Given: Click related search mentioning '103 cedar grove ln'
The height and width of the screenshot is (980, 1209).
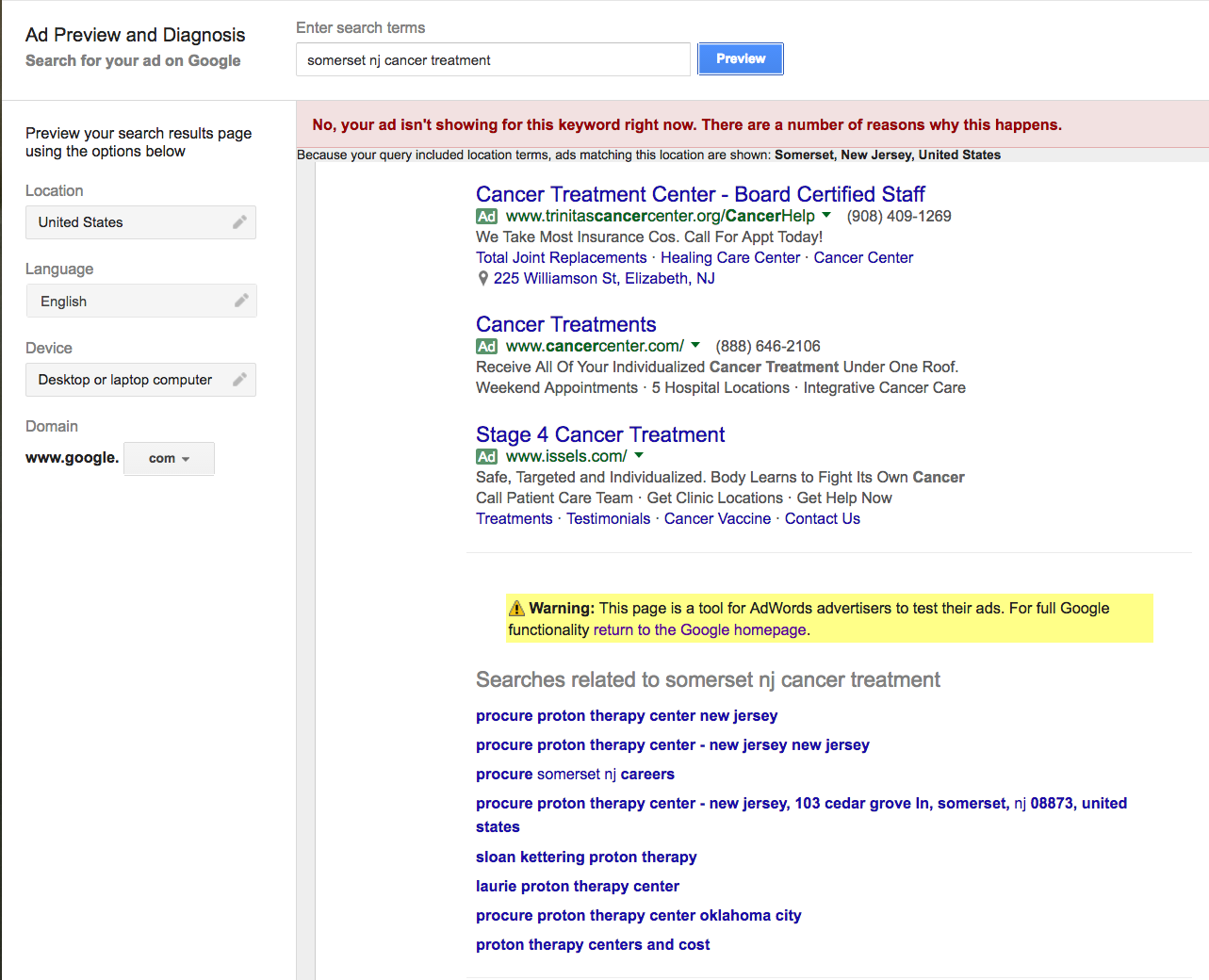Looking at the screenshot, I should pos(801,814).
